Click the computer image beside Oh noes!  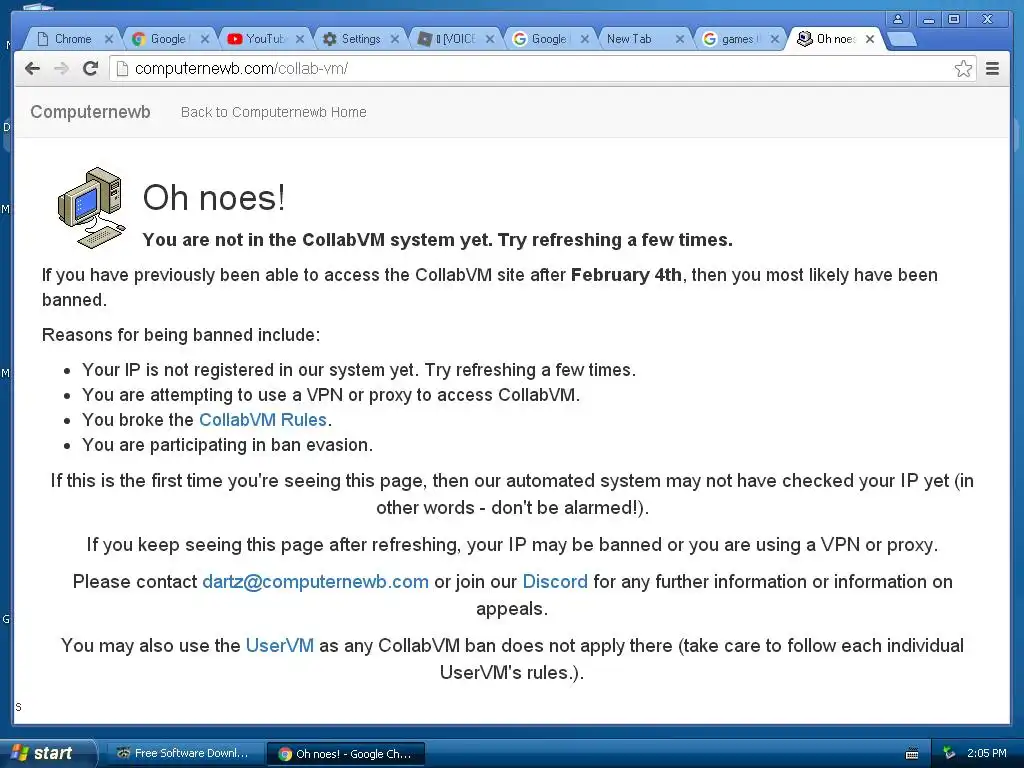91,208
